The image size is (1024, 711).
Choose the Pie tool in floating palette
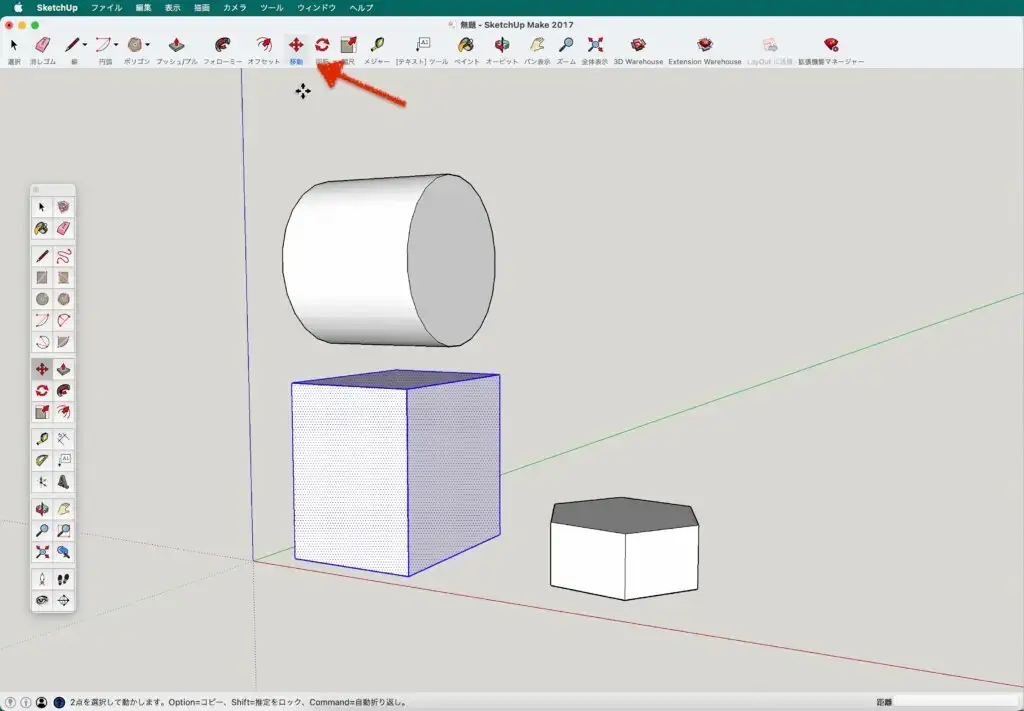(x=63, y=342)
